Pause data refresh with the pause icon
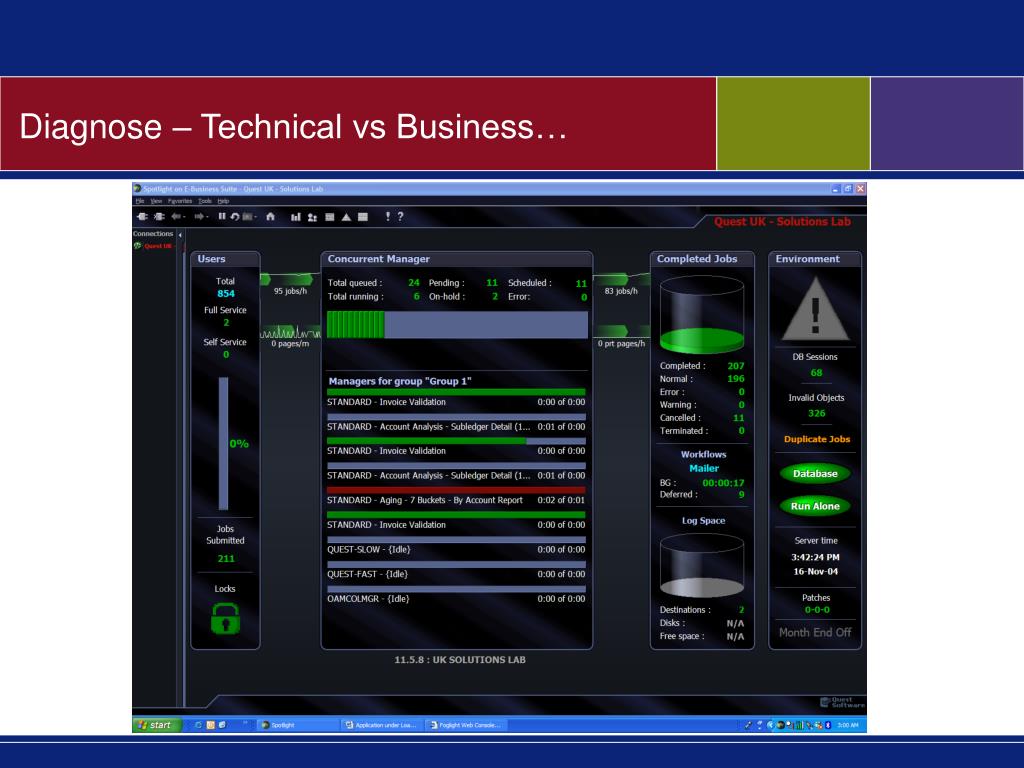Screen dimensions: 1024x768 [222, 217]
